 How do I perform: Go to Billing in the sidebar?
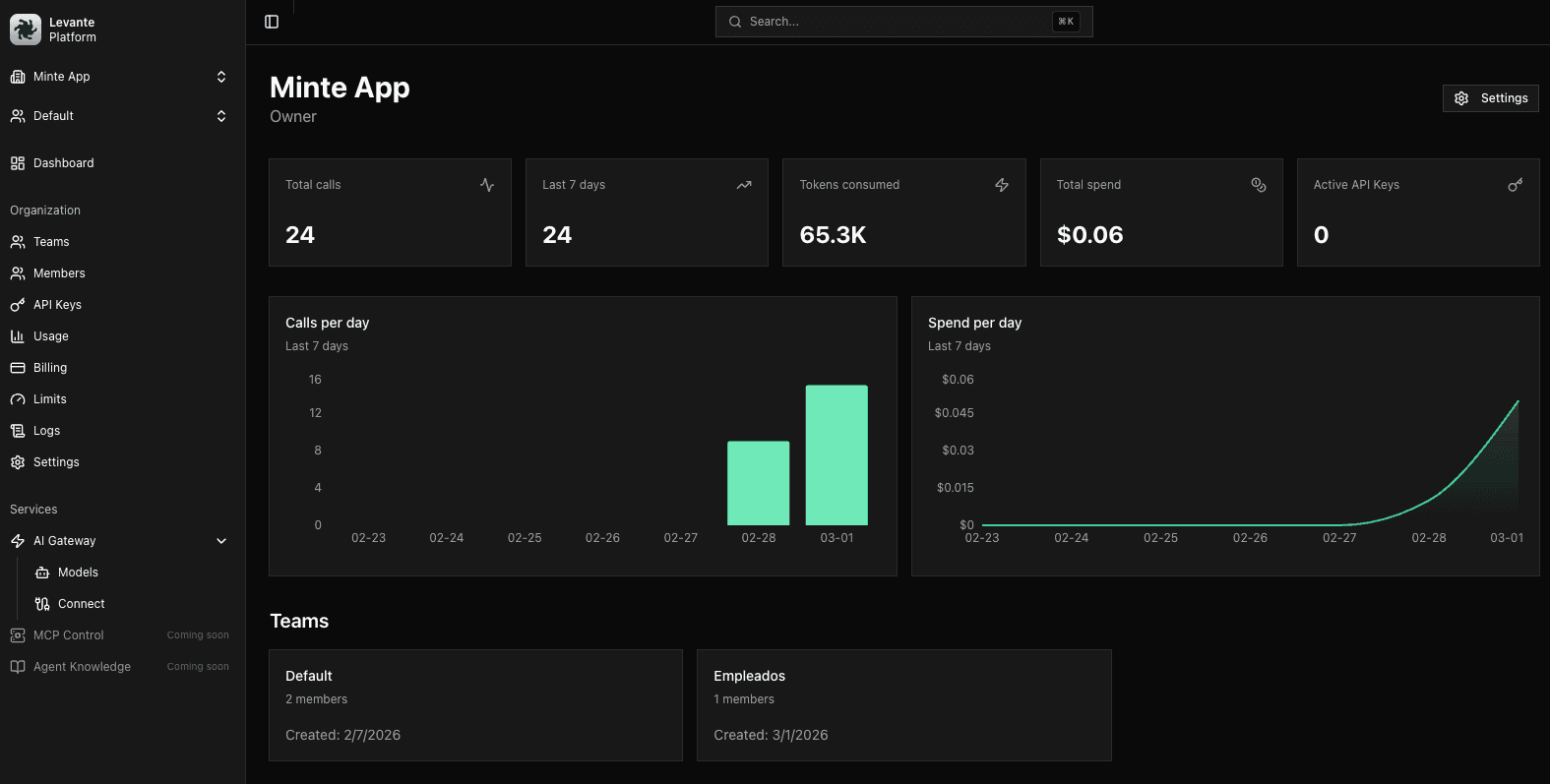tap(50, 368)
